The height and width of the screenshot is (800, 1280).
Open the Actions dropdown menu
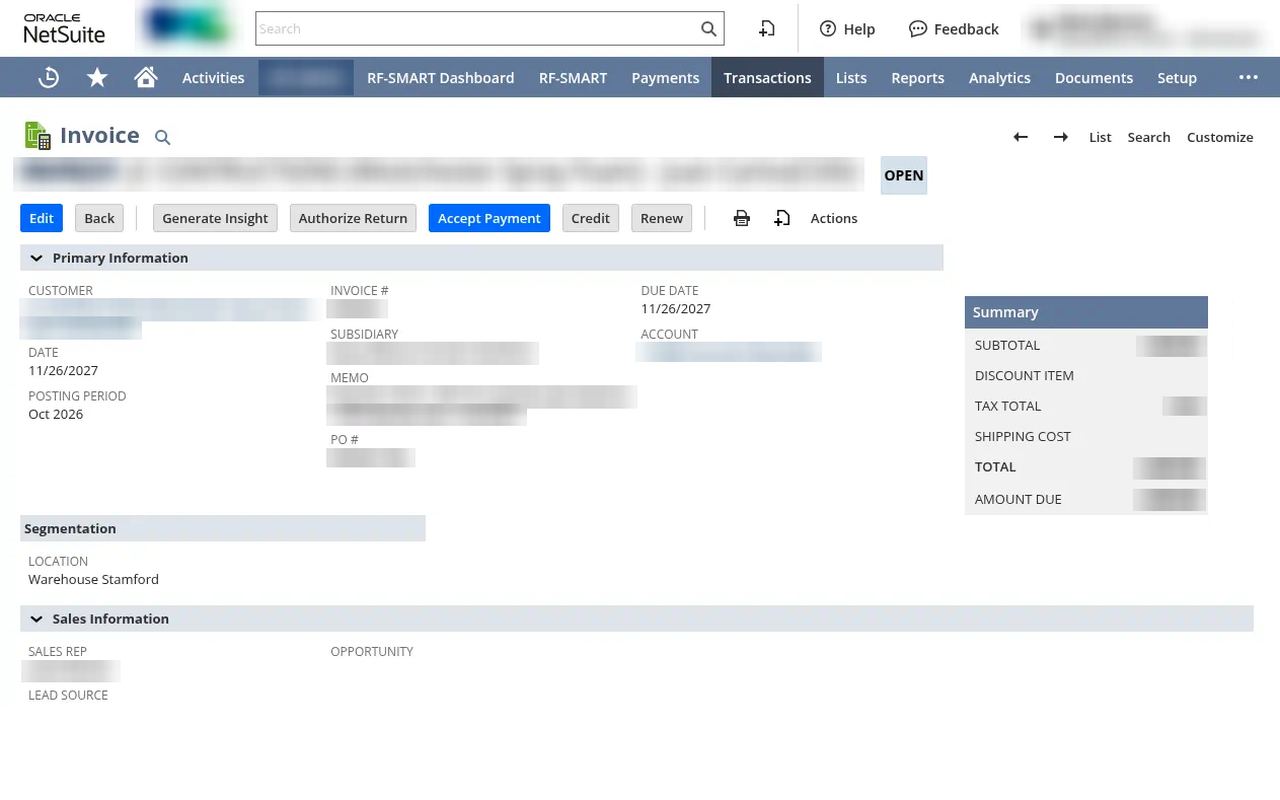pyautogui.click(x=834, y=218)
